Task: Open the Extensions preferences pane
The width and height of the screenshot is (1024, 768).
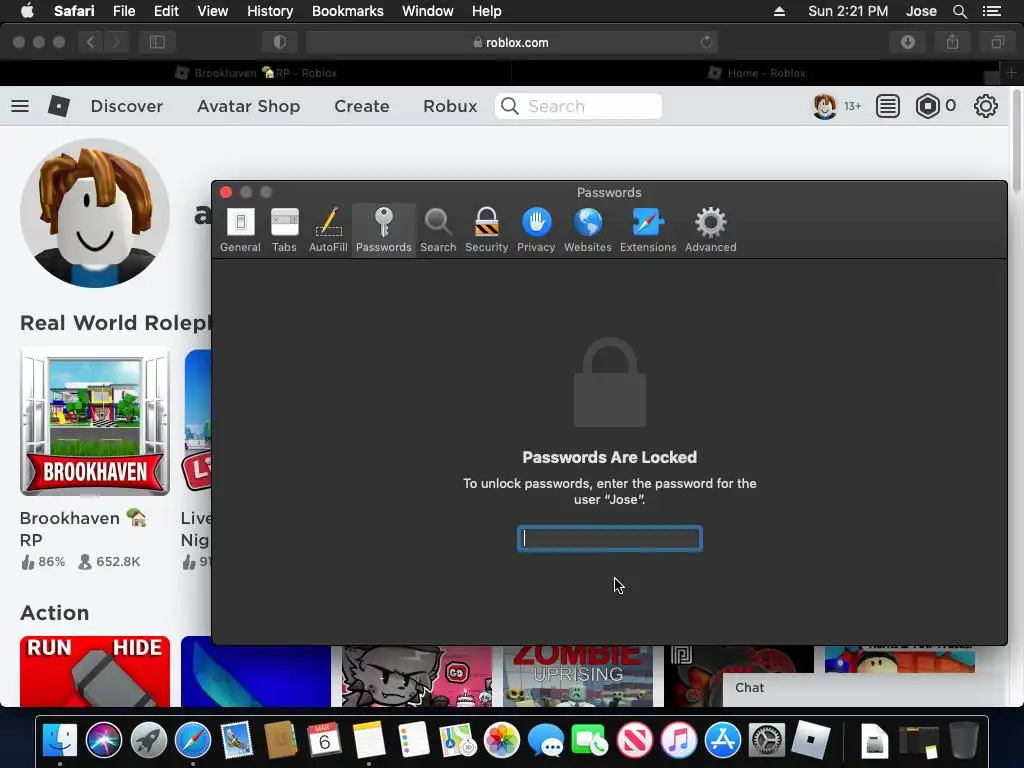Action: [648, 230]
